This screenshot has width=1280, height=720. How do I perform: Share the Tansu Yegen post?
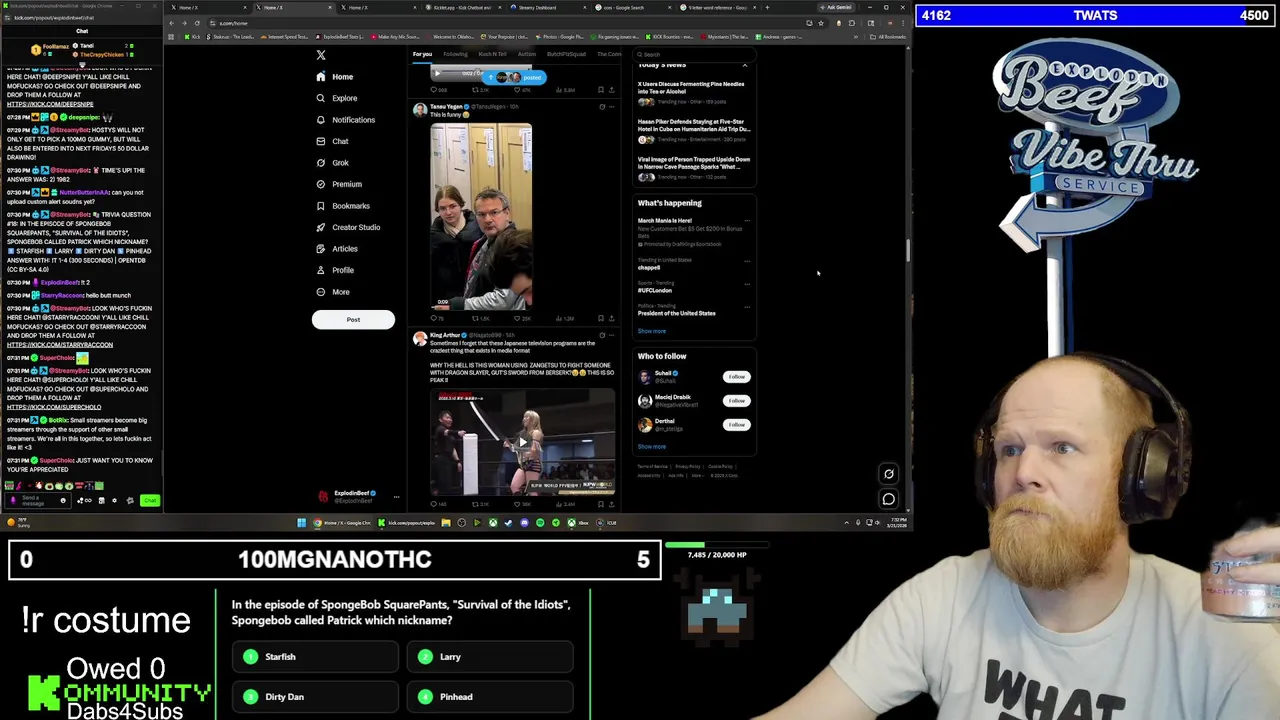point(611,318)
